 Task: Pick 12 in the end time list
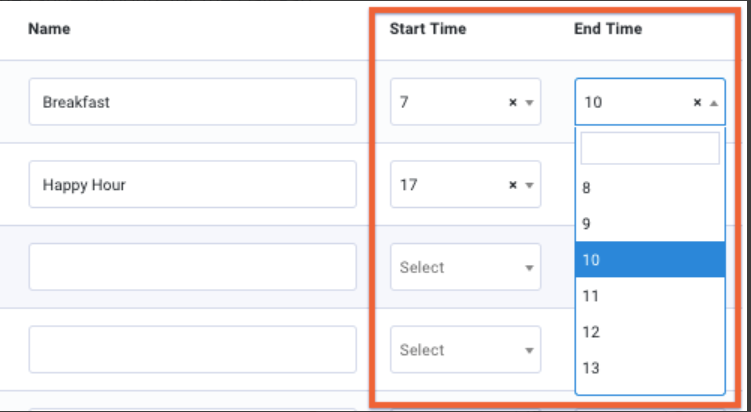point(650,332)
